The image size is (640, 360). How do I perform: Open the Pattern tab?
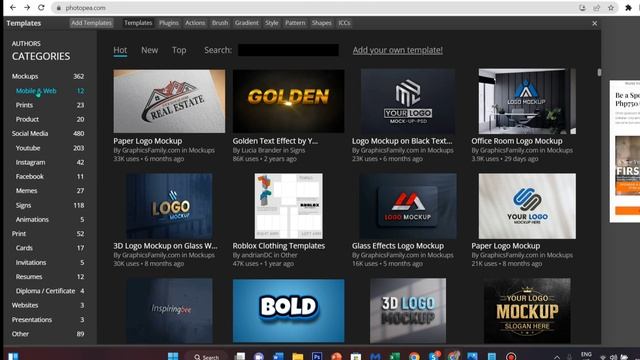pyautogui.click(x=295, y=23)
